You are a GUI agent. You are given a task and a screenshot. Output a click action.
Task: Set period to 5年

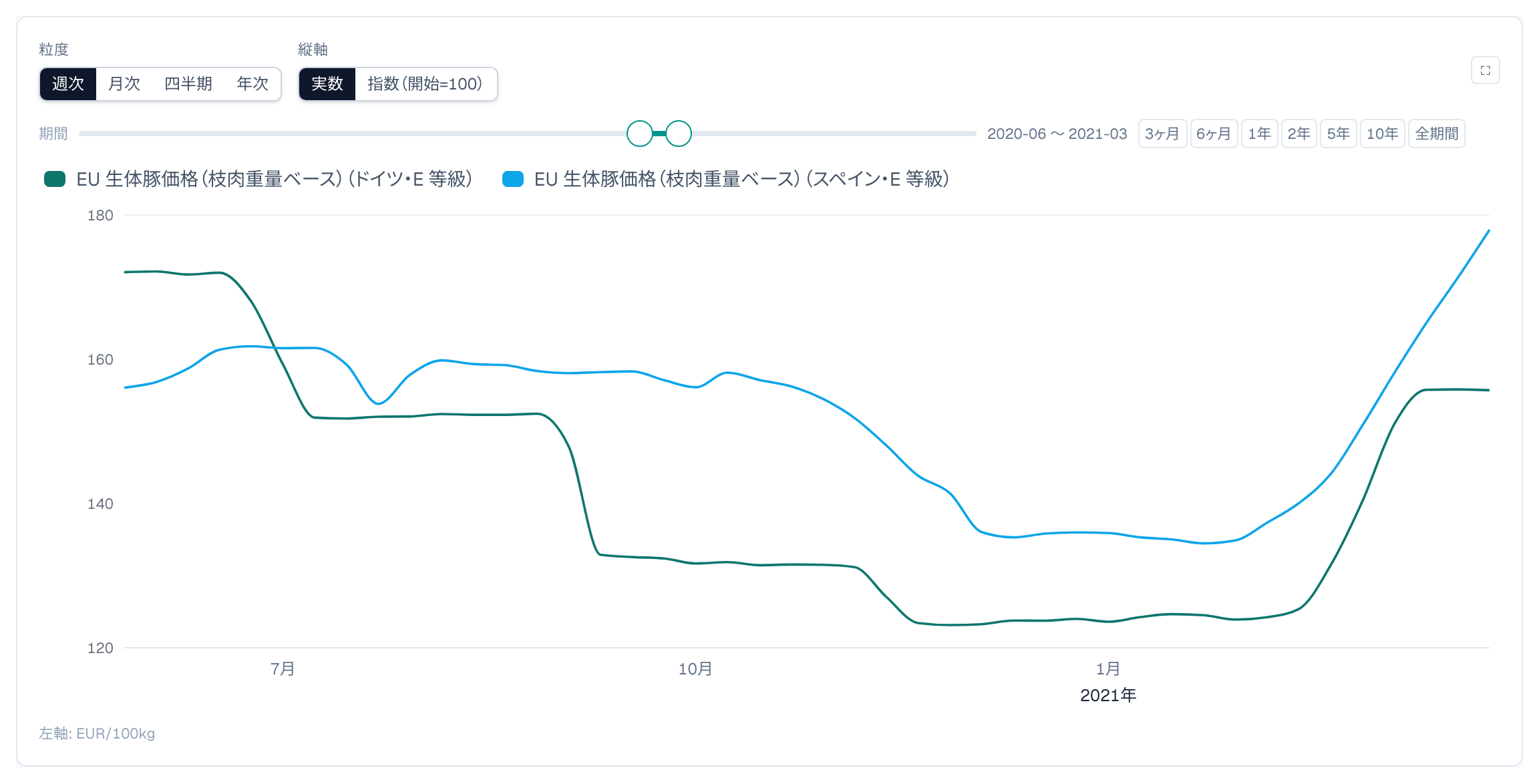[x=1339, y=134]
